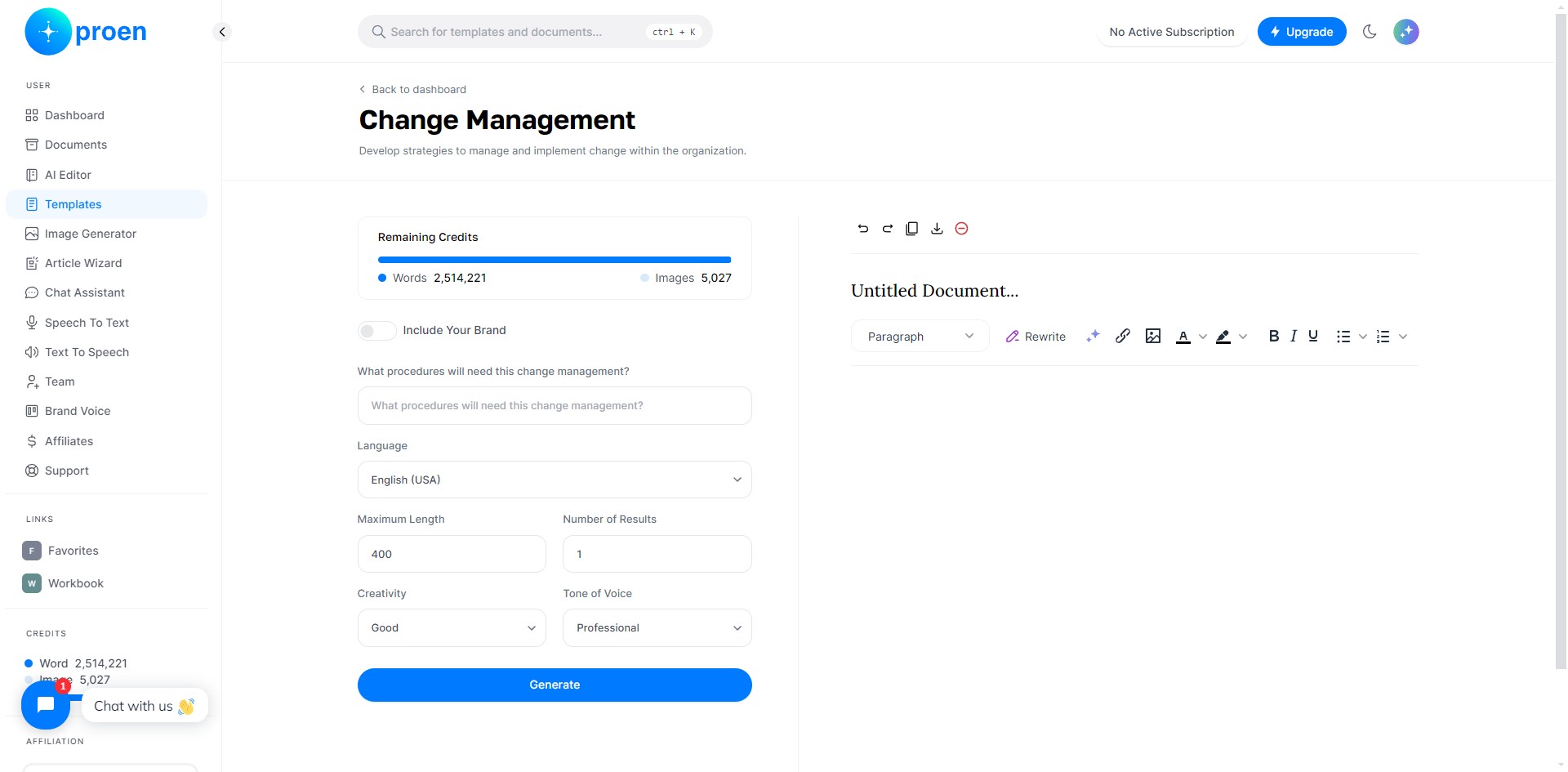Image resolution: width=1568 pixels, height=772 pixels.
Task: Open Speech To Text in sidebar
Action: (x=107, y=323)
